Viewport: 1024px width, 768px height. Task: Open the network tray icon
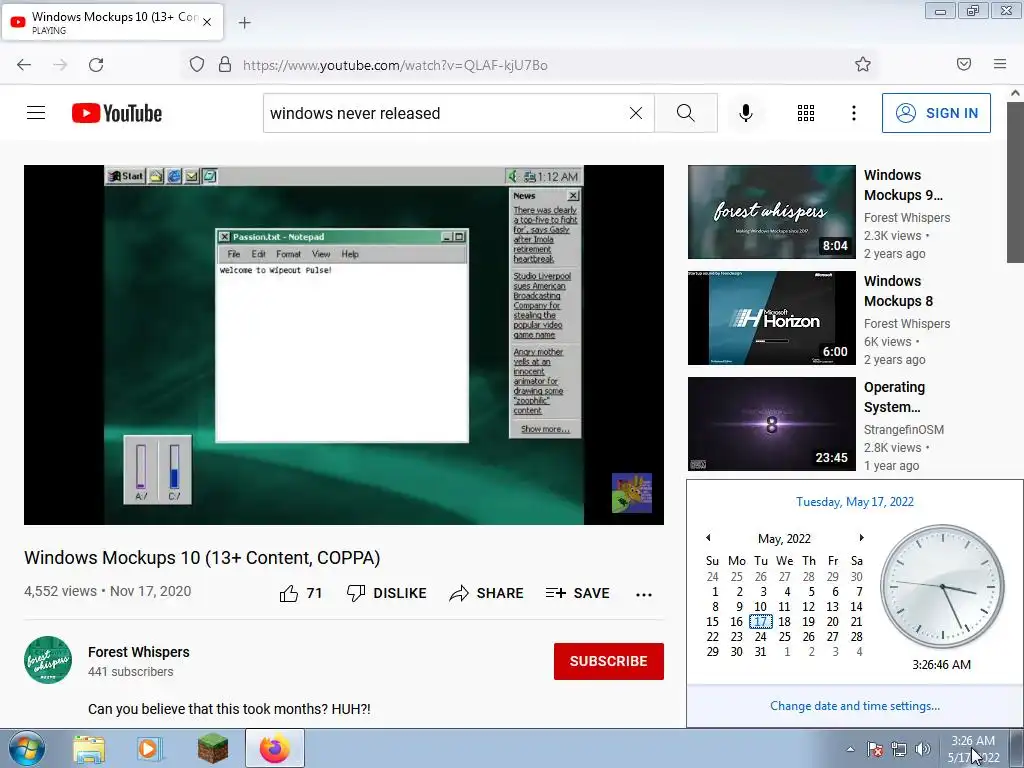click(899, 749)
